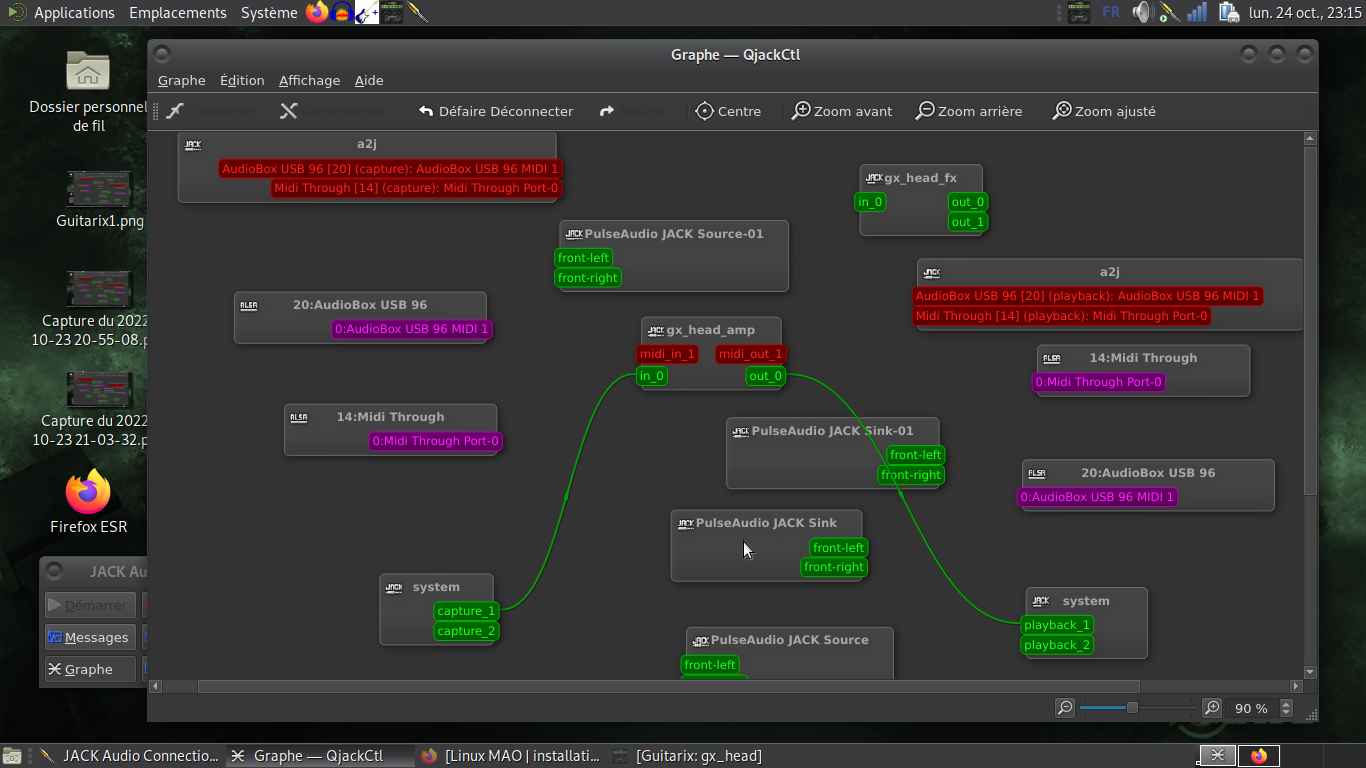The height and width of the screenshot is (768, 1366).
Task: Click the amplifier launcher beside Système
Action: (392, 12)
